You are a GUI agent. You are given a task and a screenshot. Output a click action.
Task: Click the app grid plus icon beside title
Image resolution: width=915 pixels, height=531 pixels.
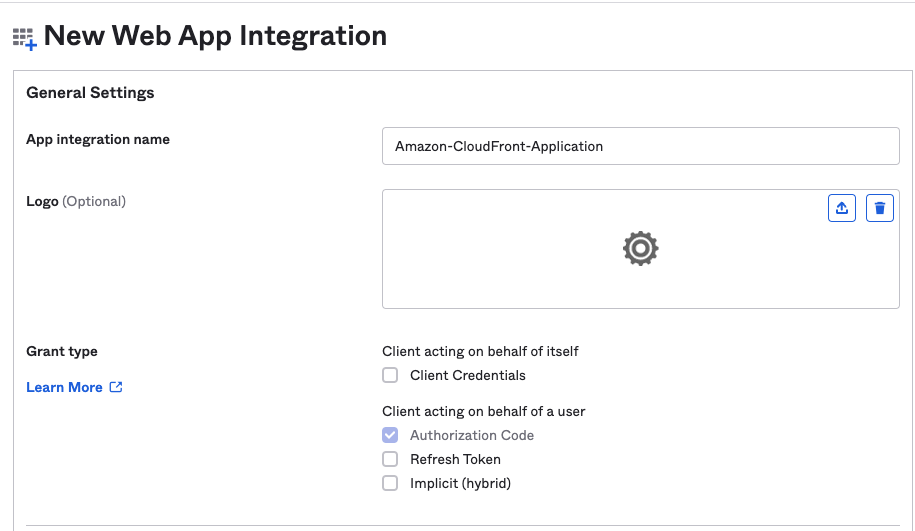[x=25, y=39]
